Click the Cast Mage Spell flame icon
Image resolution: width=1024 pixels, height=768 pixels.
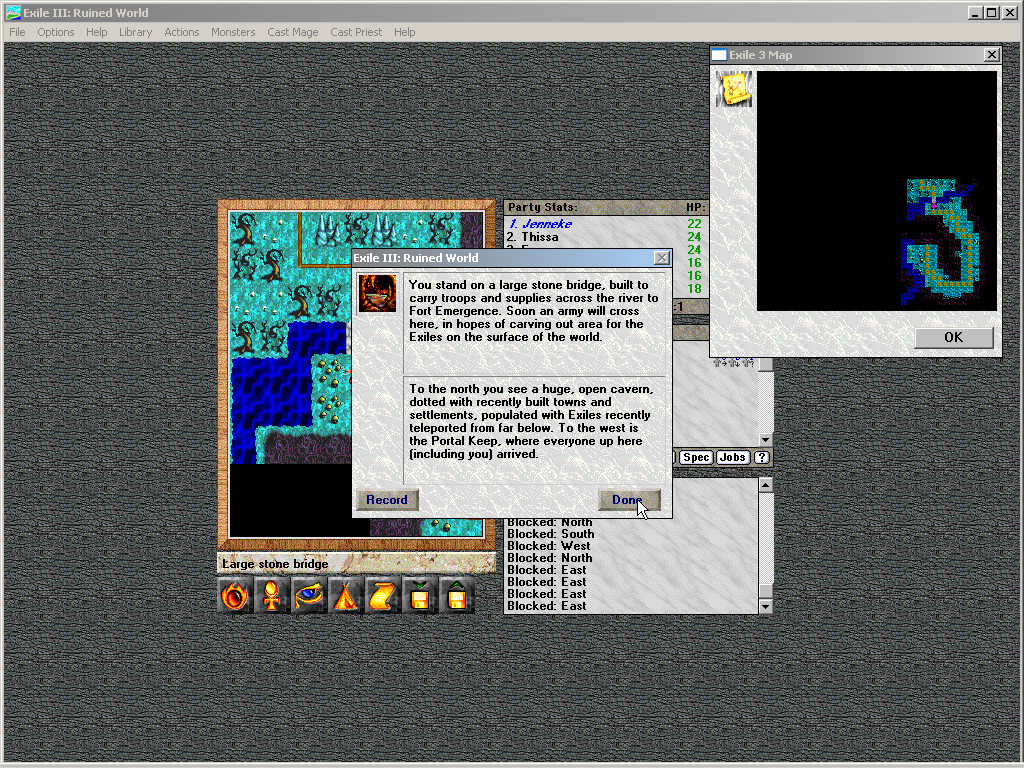234,596
